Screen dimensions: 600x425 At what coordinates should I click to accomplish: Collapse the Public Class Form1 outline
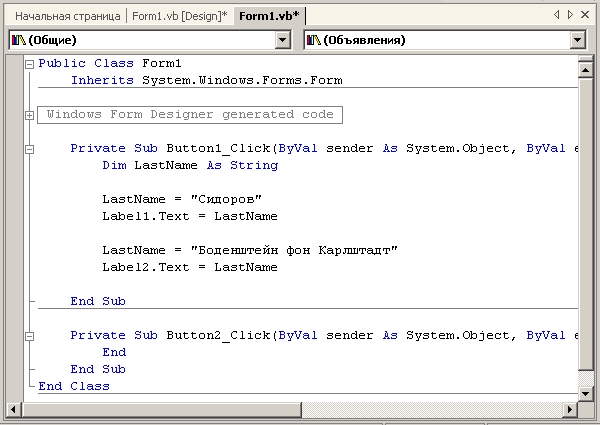point(29,63)
